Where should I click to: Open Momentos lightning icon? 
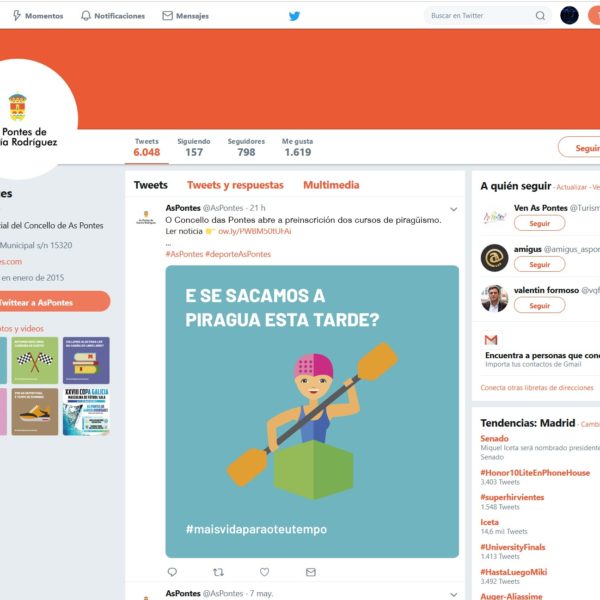(17, 16)
